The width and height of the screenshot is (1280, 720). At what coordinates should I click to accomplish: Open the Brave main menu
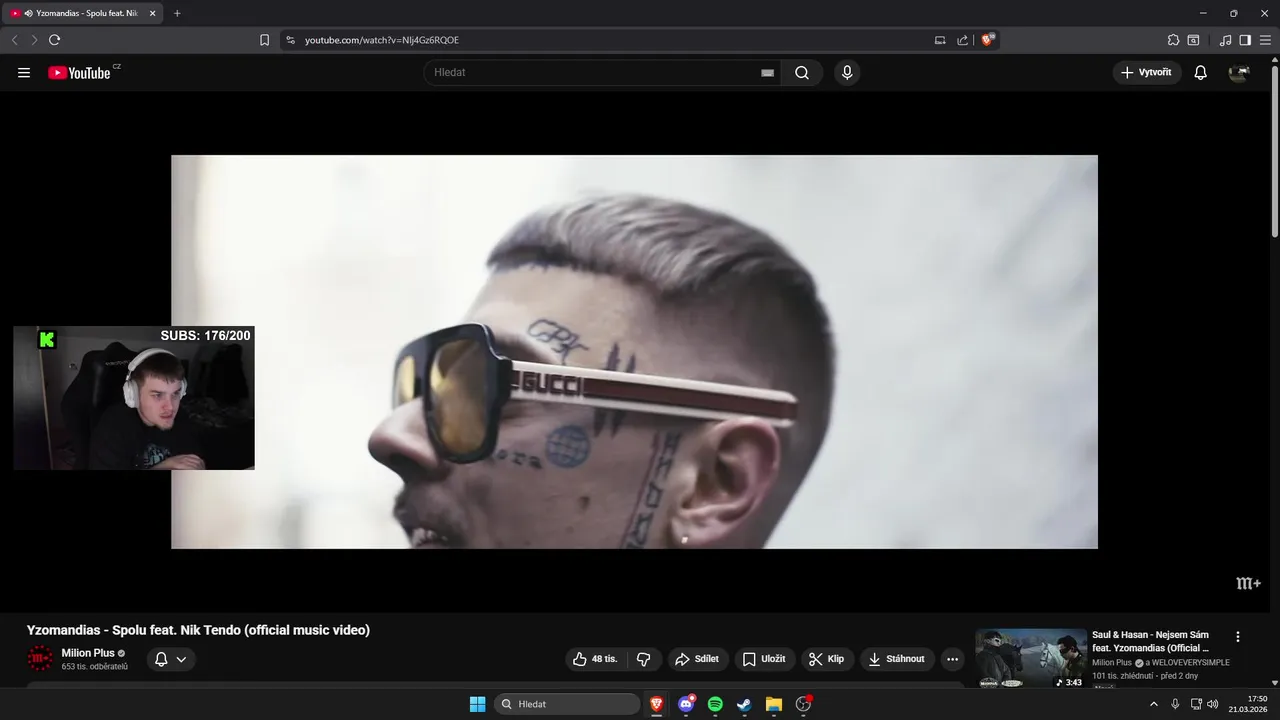tap(1265, 40)
